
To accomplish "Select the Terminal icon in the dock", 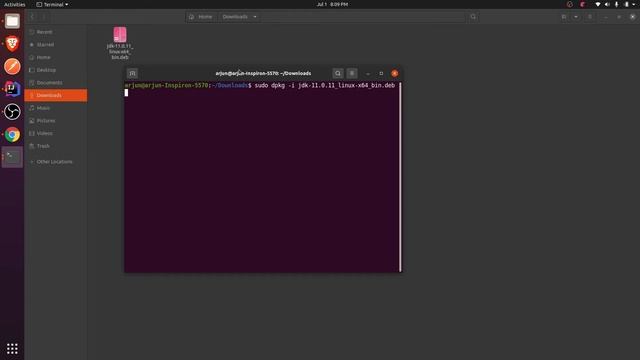I will 12,157.
